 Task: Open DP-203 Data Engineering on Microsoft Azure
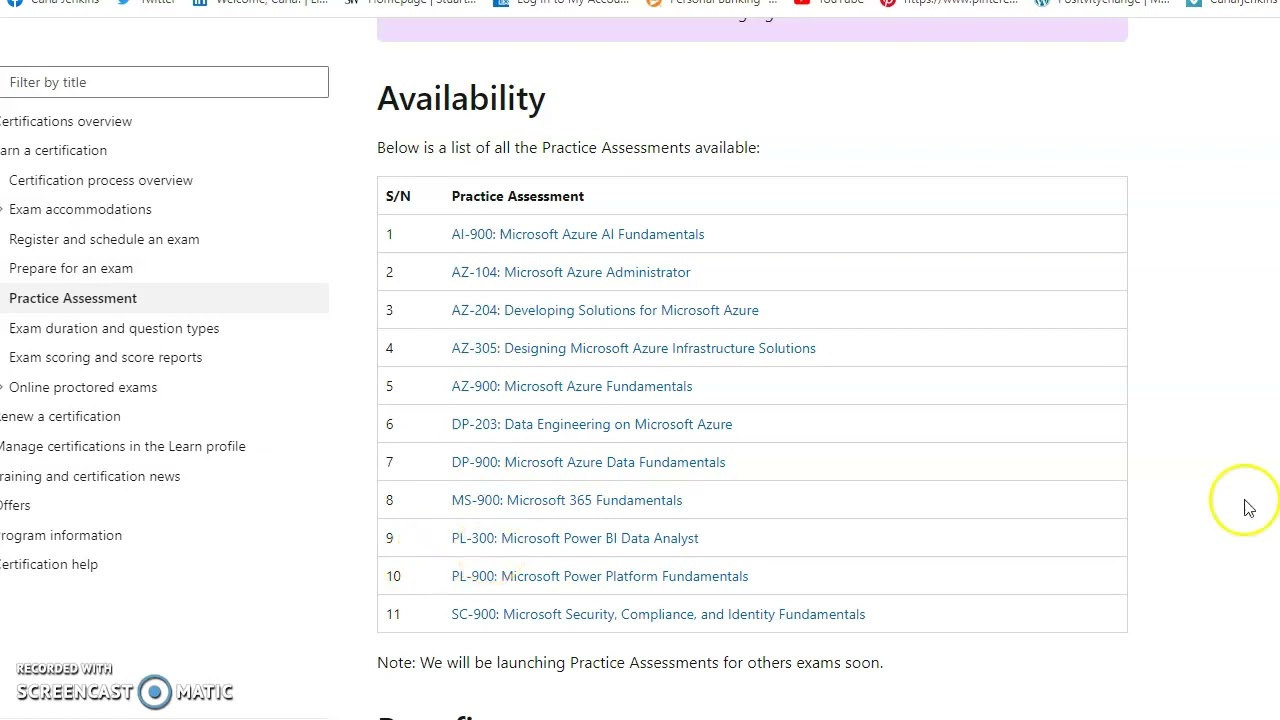(592, 424)
